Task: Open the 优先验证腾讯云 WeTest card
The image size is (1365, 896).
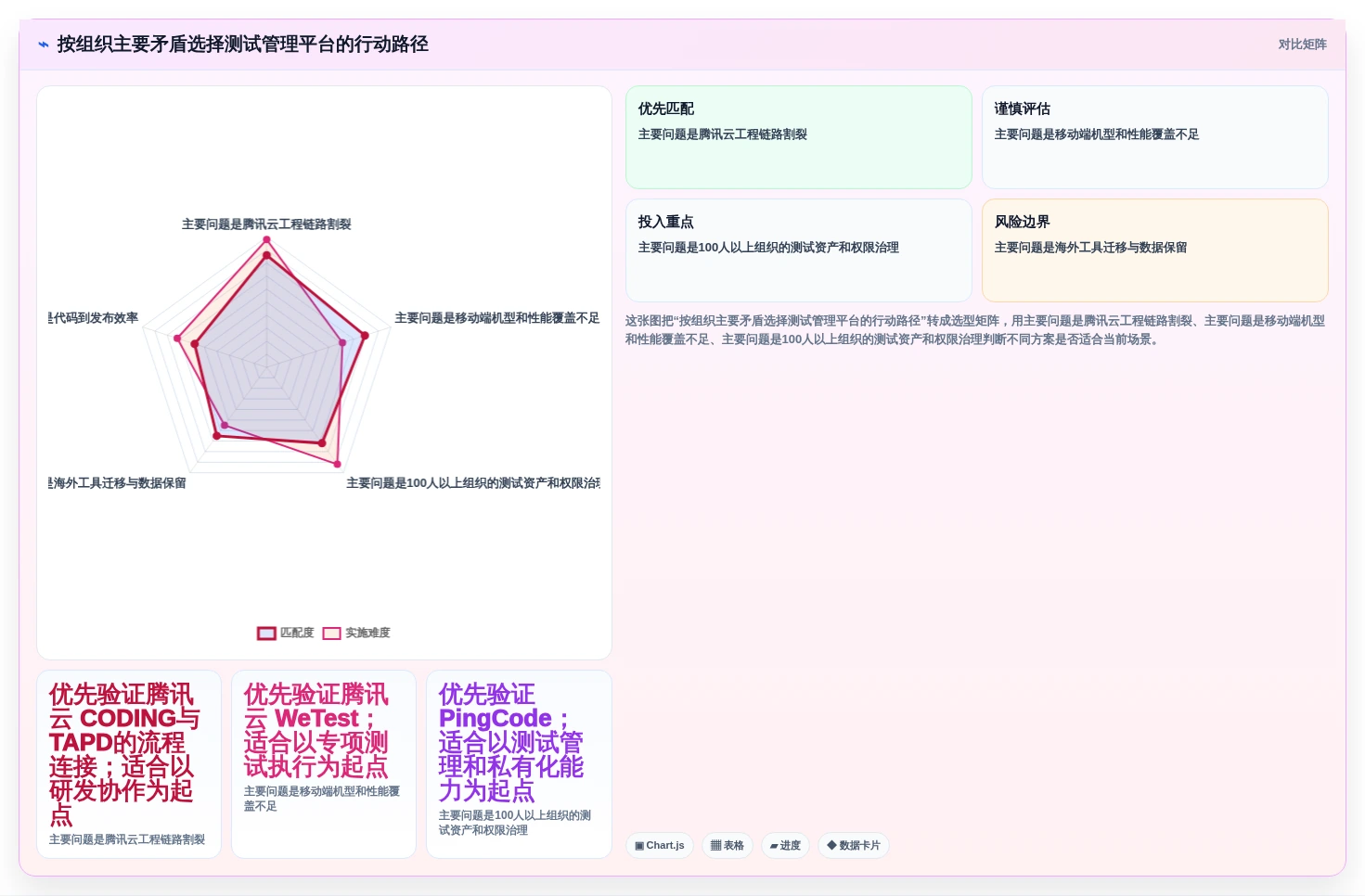Action: (324, 764)
